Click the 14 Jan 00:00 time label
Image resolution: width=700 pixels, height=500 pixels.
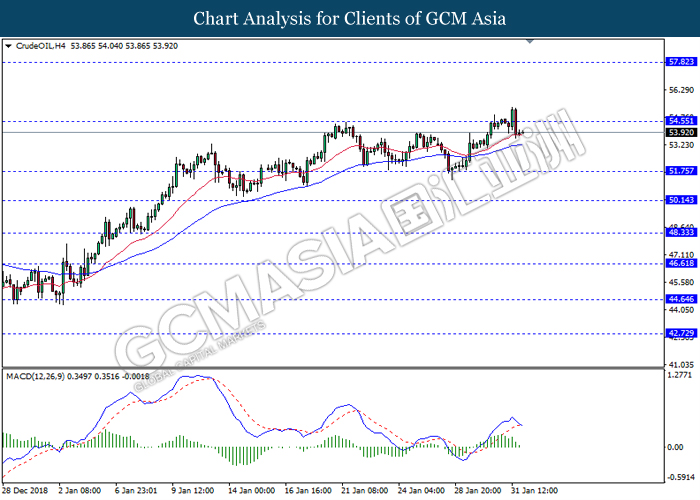tap(251, 490)
